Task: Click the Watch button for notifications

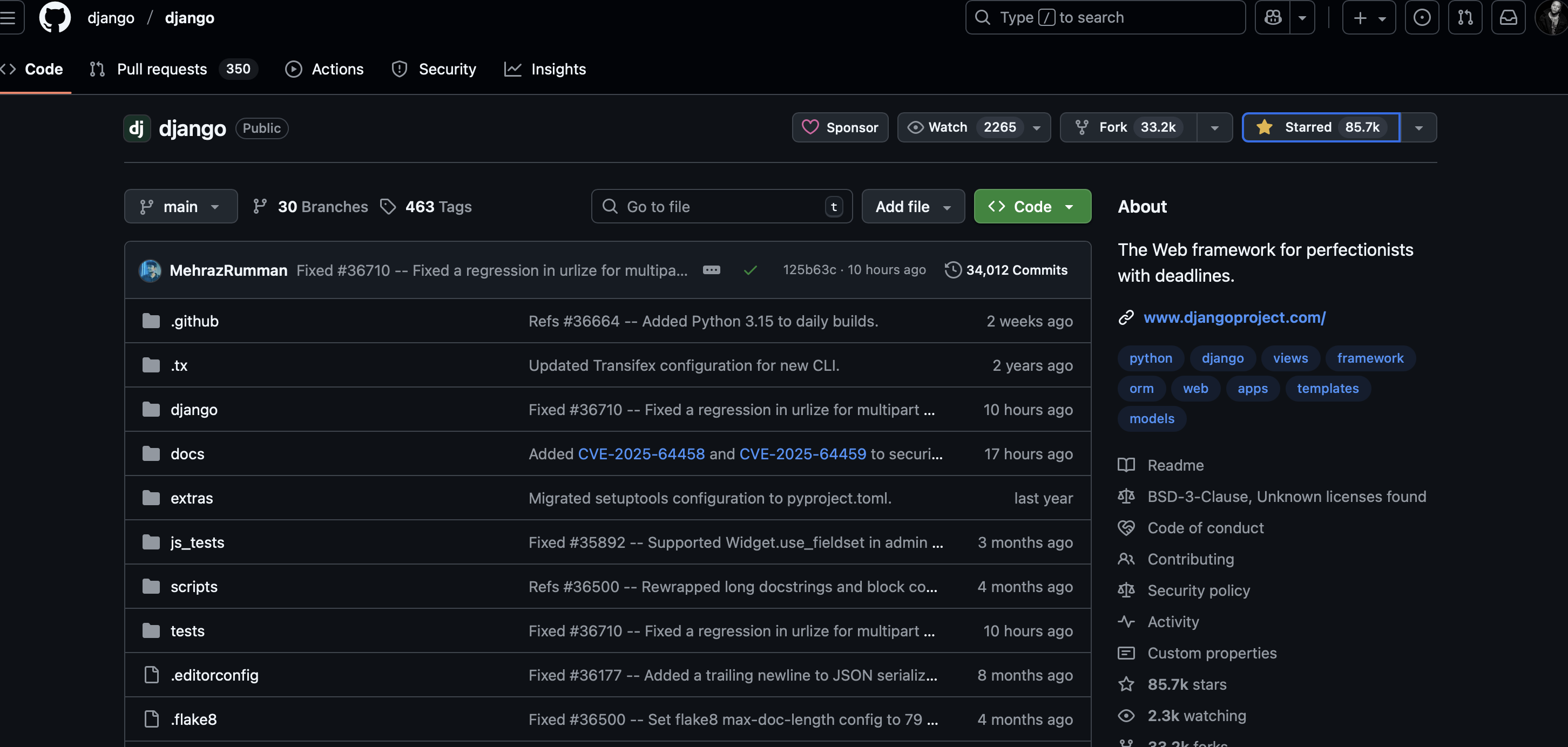Action: tap(962, 127)
